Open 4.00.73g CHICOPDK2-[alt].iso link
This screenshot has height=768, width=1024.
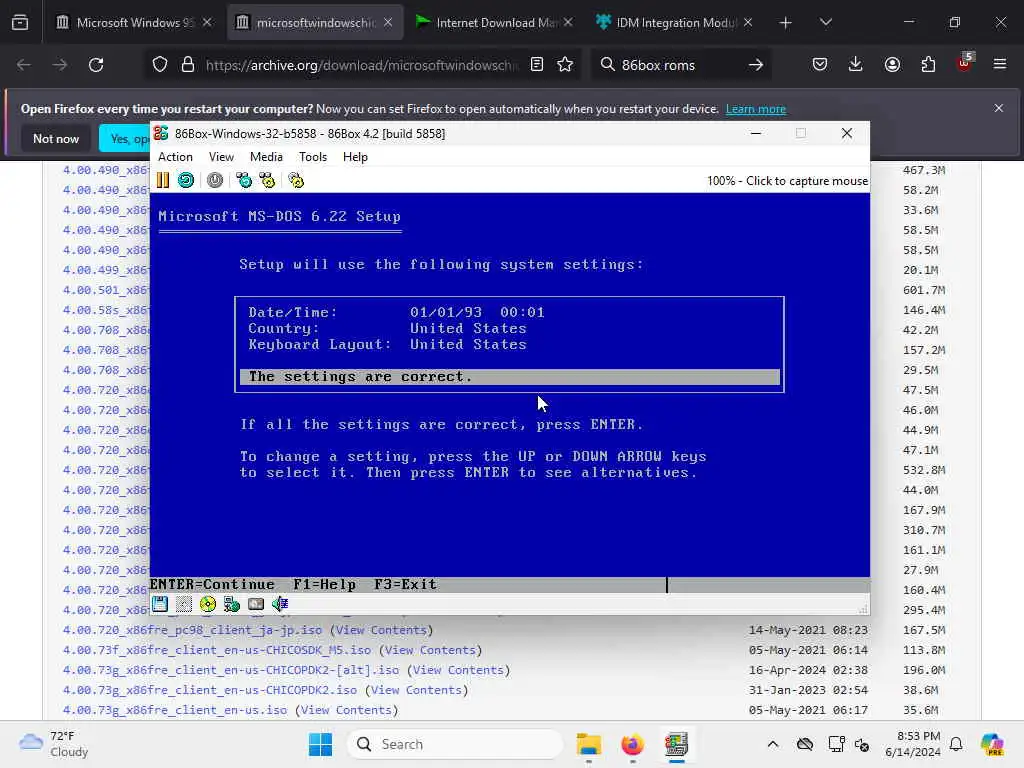pos(231,670)
